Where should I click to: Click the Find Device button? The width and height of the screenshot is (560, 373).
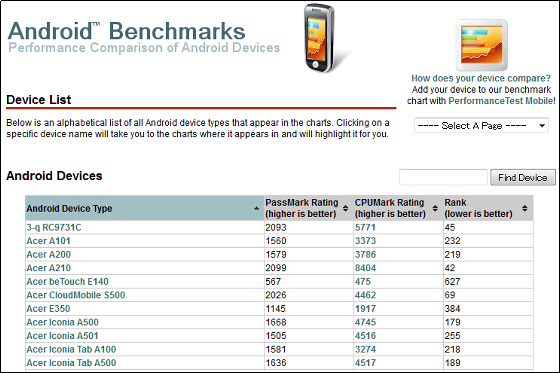point(523,178)
